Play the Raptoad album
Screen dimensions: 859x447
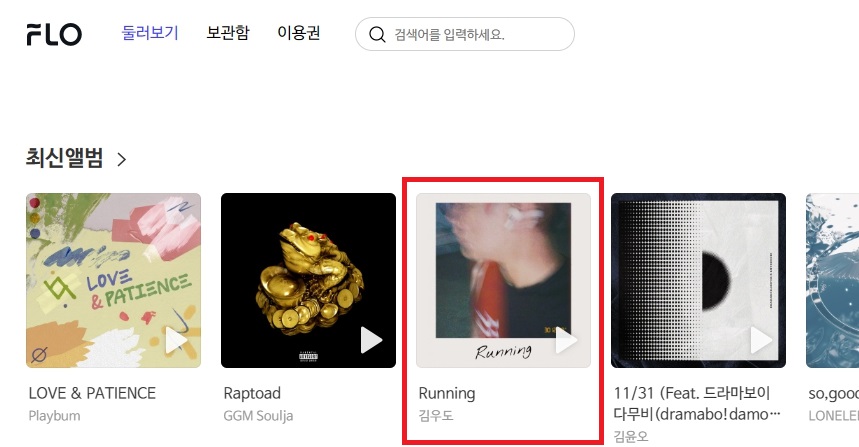[371, 340]
